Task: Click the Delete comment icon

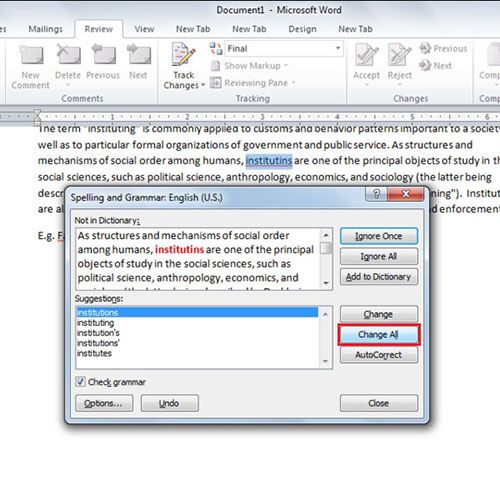Action: (x=68, y=54)
